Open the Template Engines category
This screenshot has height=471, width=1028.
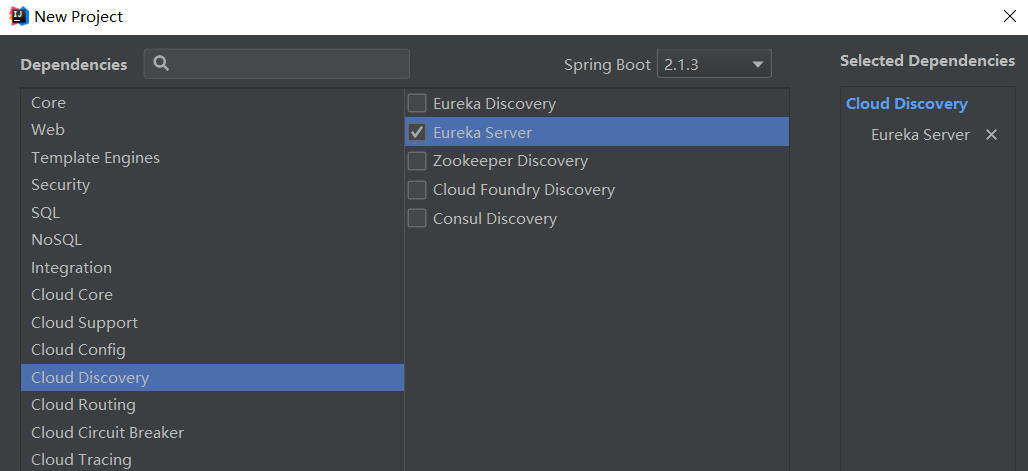[212, 157]
